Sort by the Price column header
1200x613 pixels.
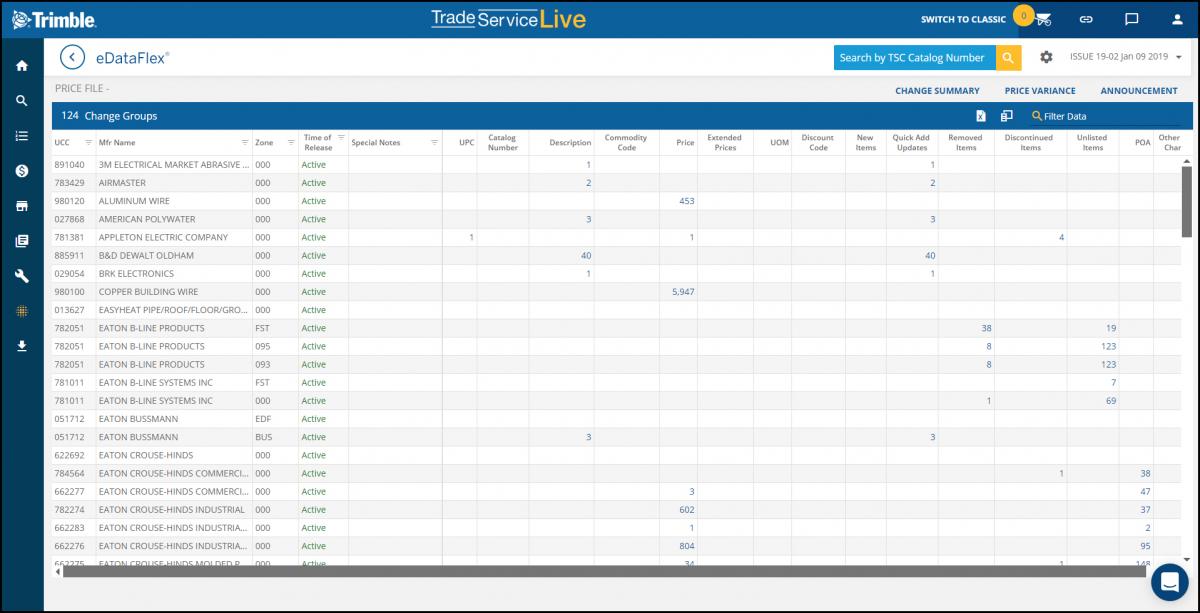click(x=685, y=143)
